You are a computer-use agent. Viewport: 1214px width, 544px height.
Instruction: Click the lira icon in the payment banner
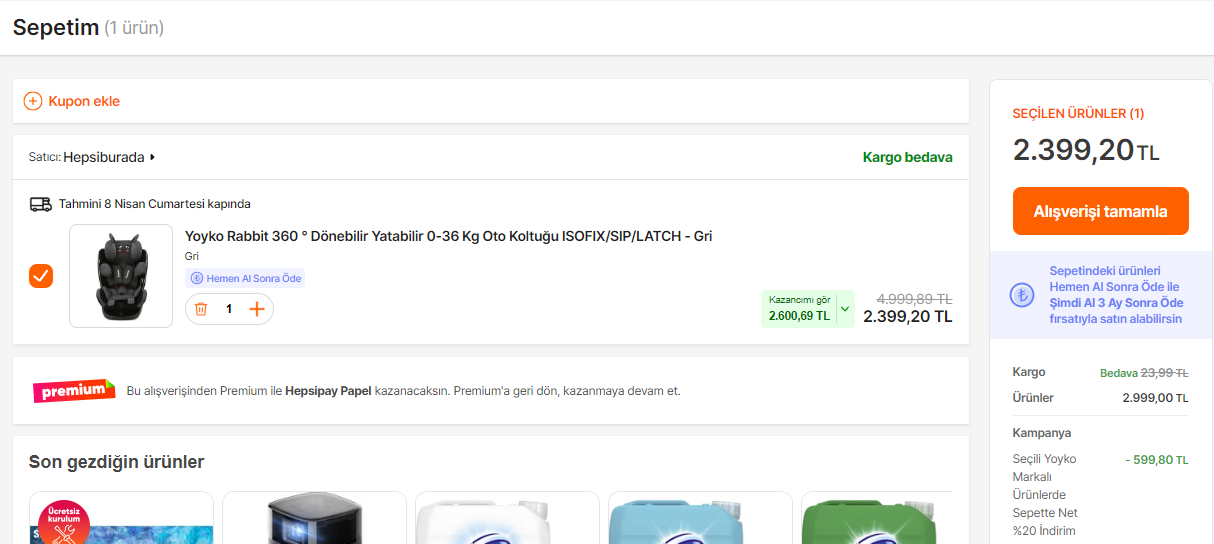point(1022,295)
